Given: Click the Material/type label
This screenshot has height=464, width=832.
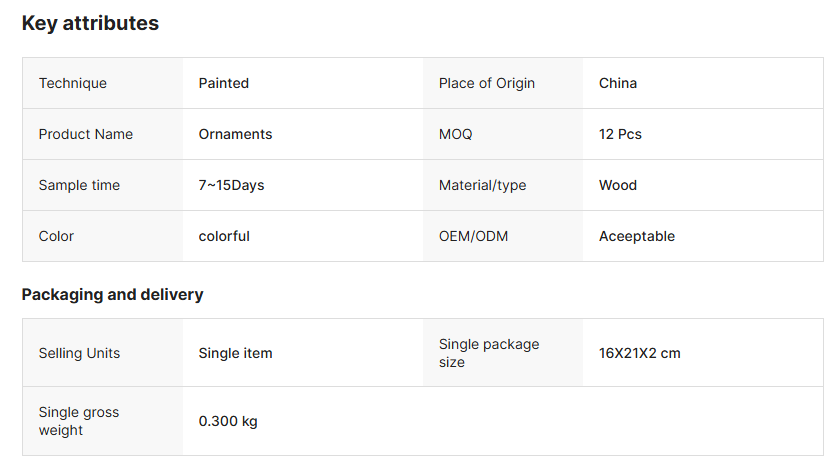Looking at the screenshot, I should point(482,185).
